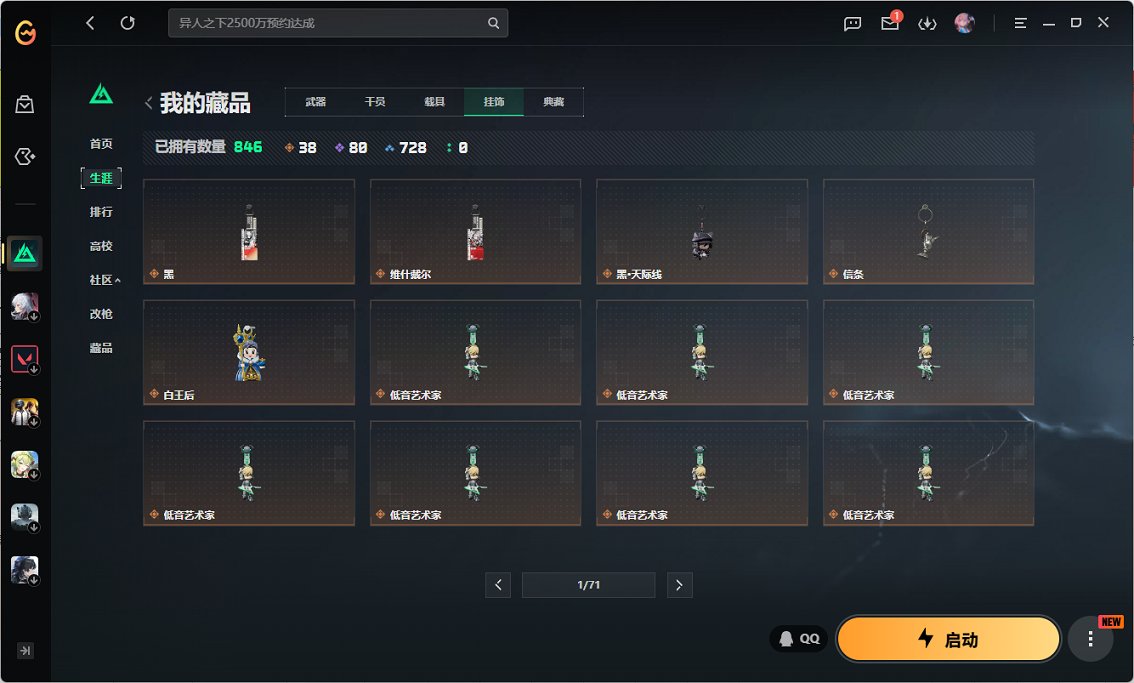Viewport: 1134px width, 683px height.
Task: Click the refresh icon next to search bar
Action: pos(127,22)
